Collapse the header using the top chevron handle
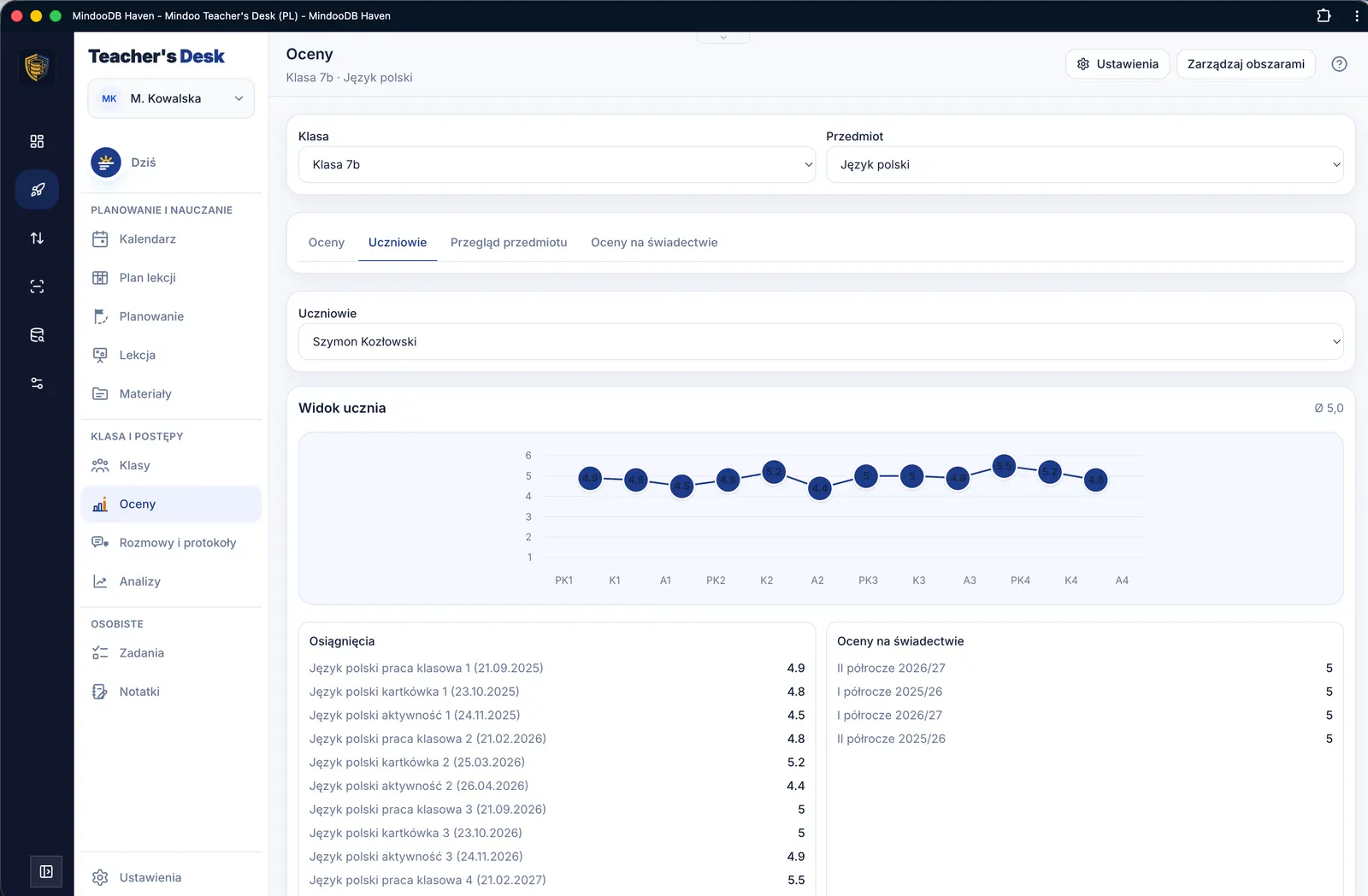The height and width of the screenshot is (896, 1368). (x=723, y=38)
